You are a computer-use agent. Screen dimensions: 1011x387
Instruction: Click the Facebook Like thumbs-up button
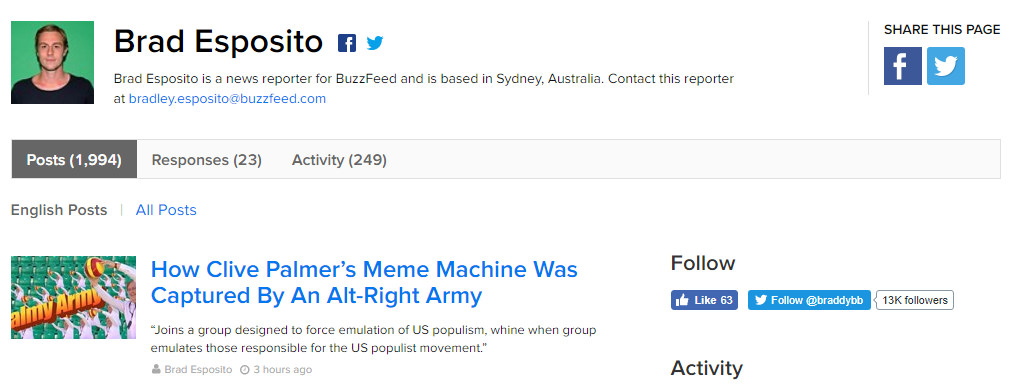704,300
